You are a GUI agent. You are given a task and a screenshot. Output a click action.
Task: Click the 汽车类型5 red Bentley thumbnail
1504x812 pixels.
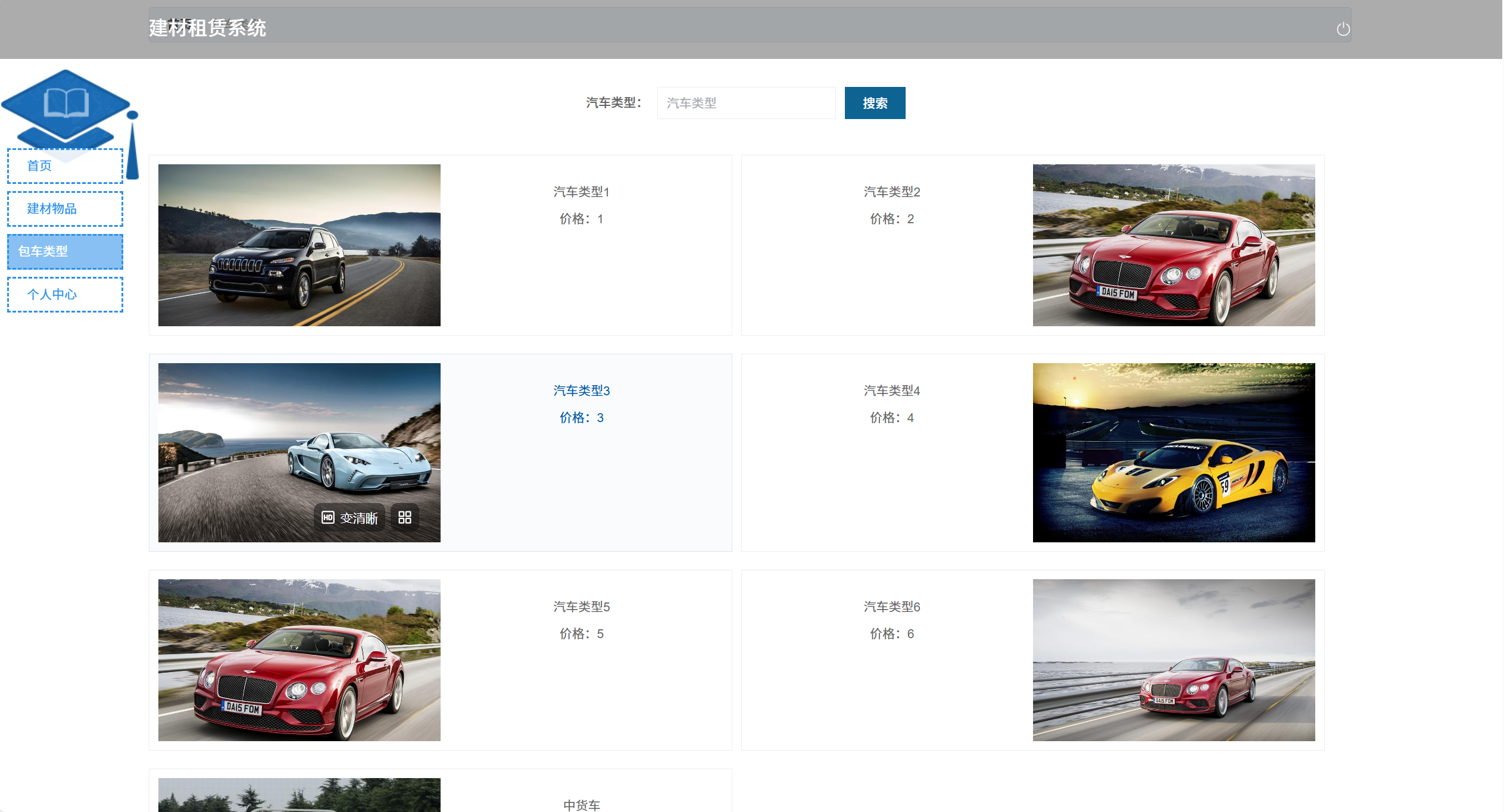coord(299,660)
